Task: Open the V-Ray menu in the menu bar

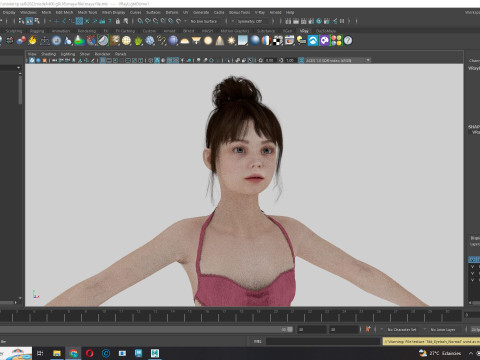Action: [x=260, y=12]
